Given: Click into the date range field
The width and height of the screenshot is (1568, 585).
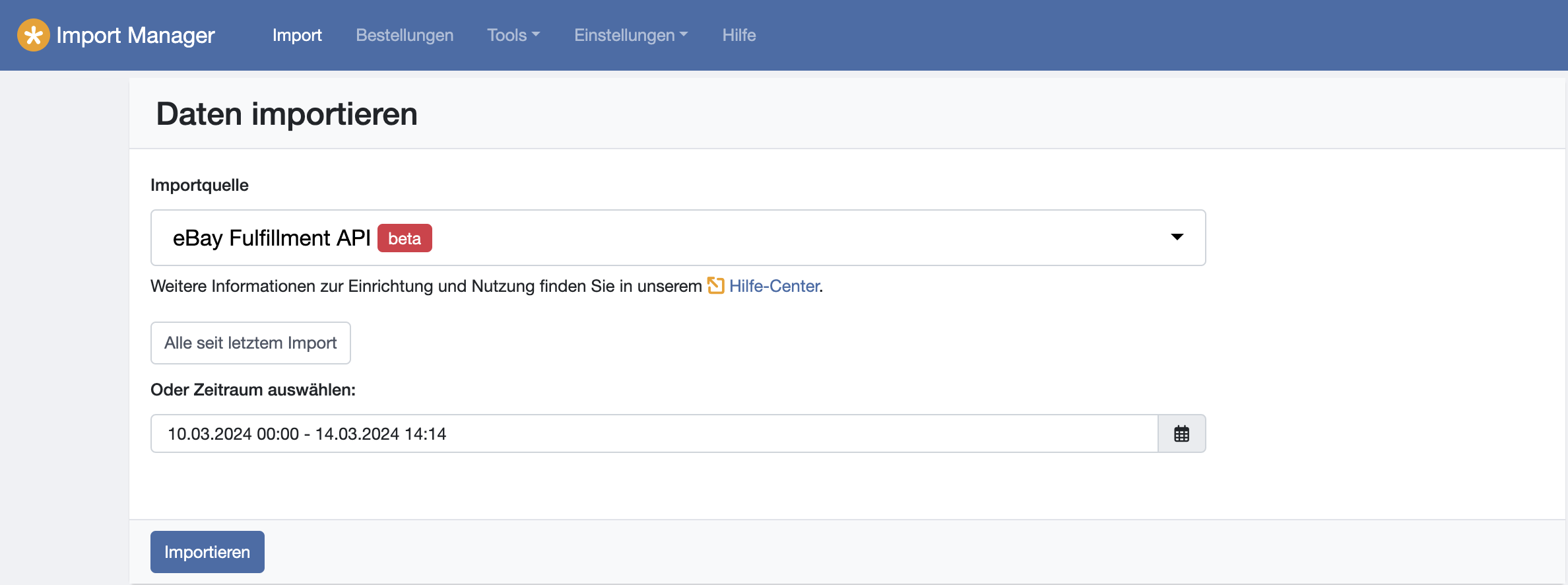Looking at the screenshot, I should [653, 434].
